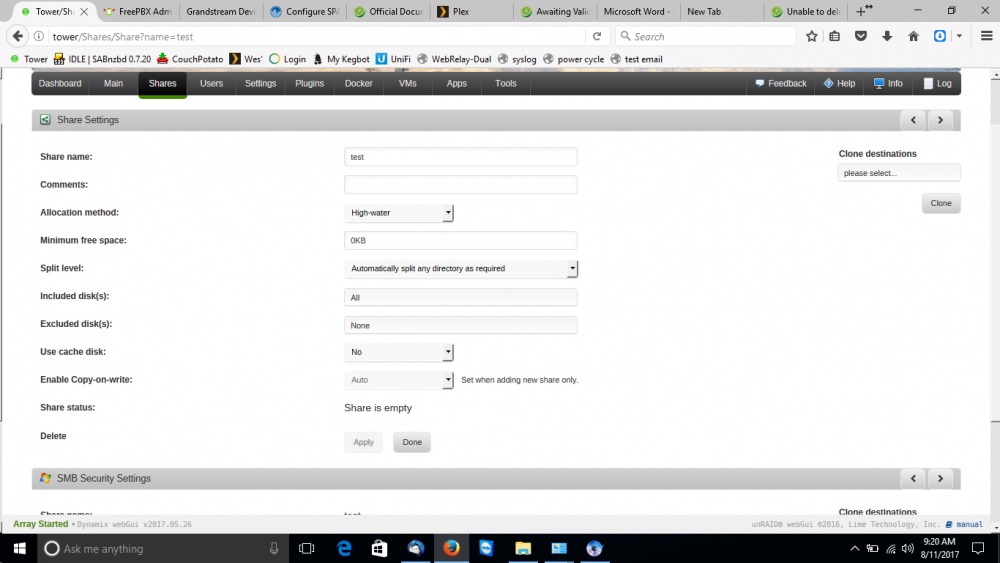Launch Microsoft Edge from taskbar
Image resolution: width=1000 pixels, height=563 pixels.
tap(344, 548)
